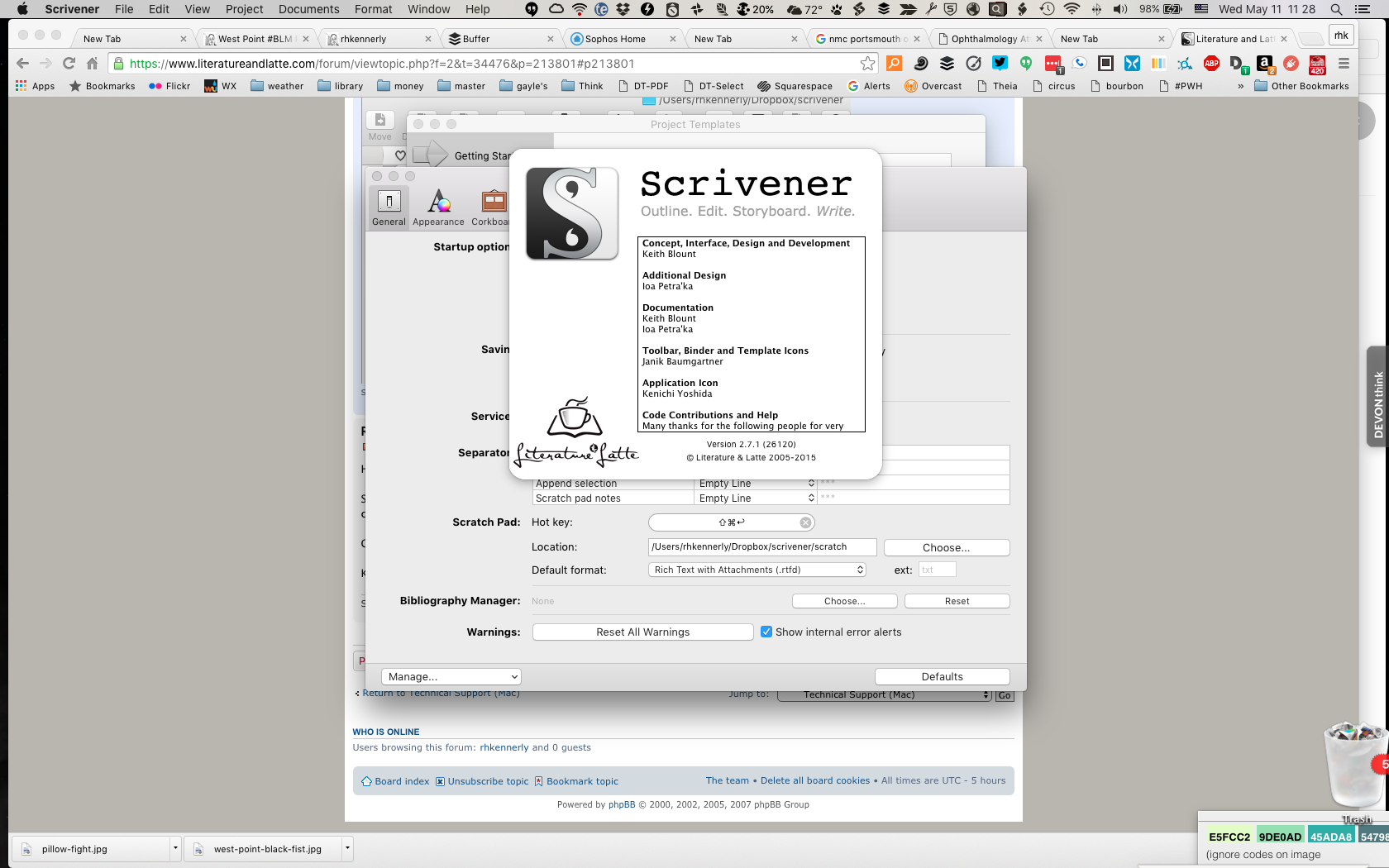Bookmark this page with the star icon
1389x868 pixels.
click(x=867, y=64)
